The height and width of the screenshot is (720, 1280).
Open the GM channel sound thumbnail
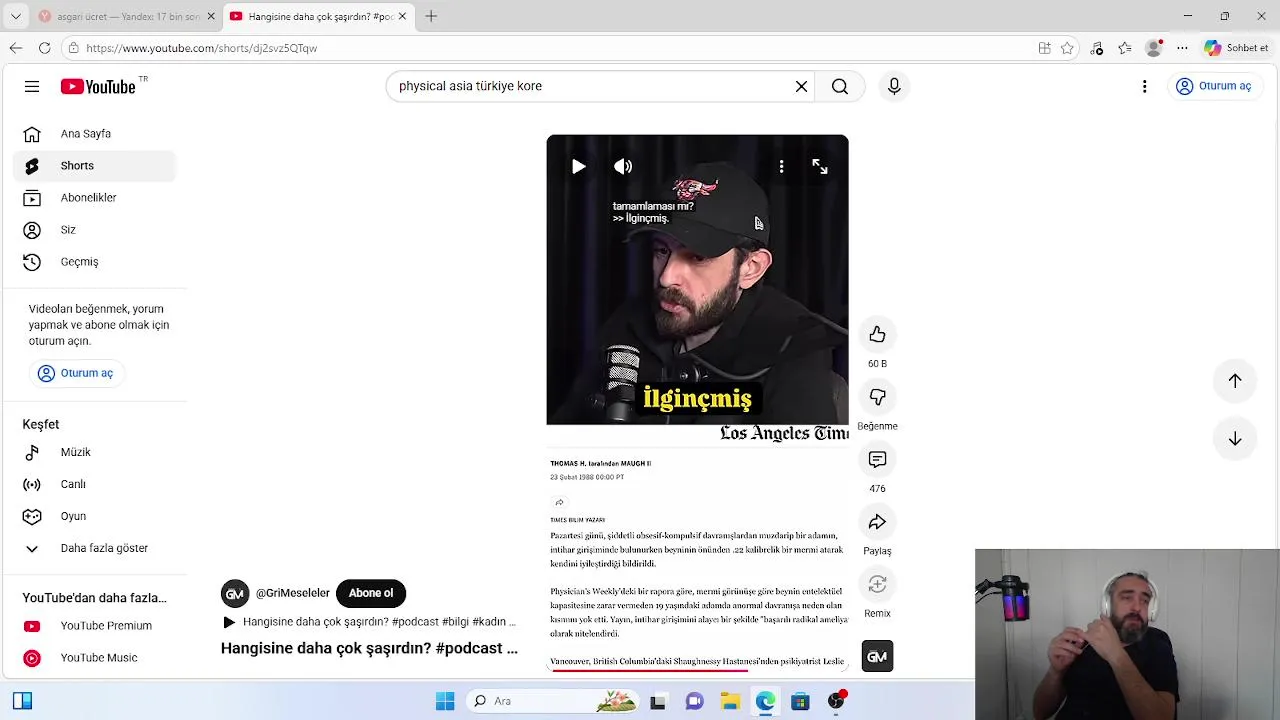tap(877, 656)
